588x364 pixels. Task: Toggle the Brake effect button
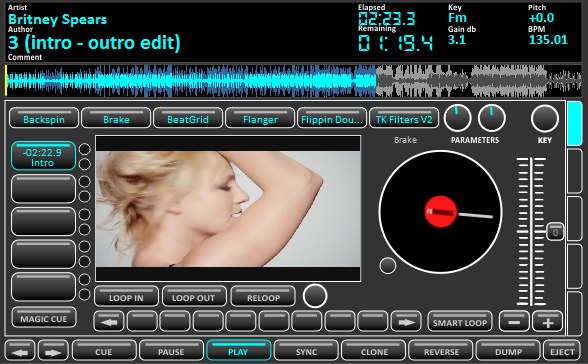point(116,118)
